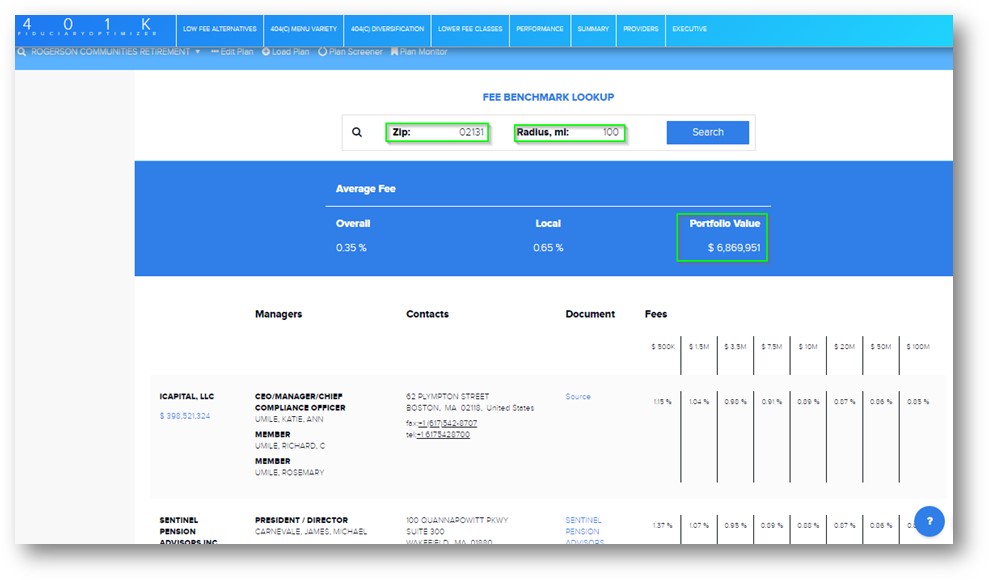Open the blue help question mark button
Image resolution: width=989 pixels, height=580 pixels.
coord(929,521)
